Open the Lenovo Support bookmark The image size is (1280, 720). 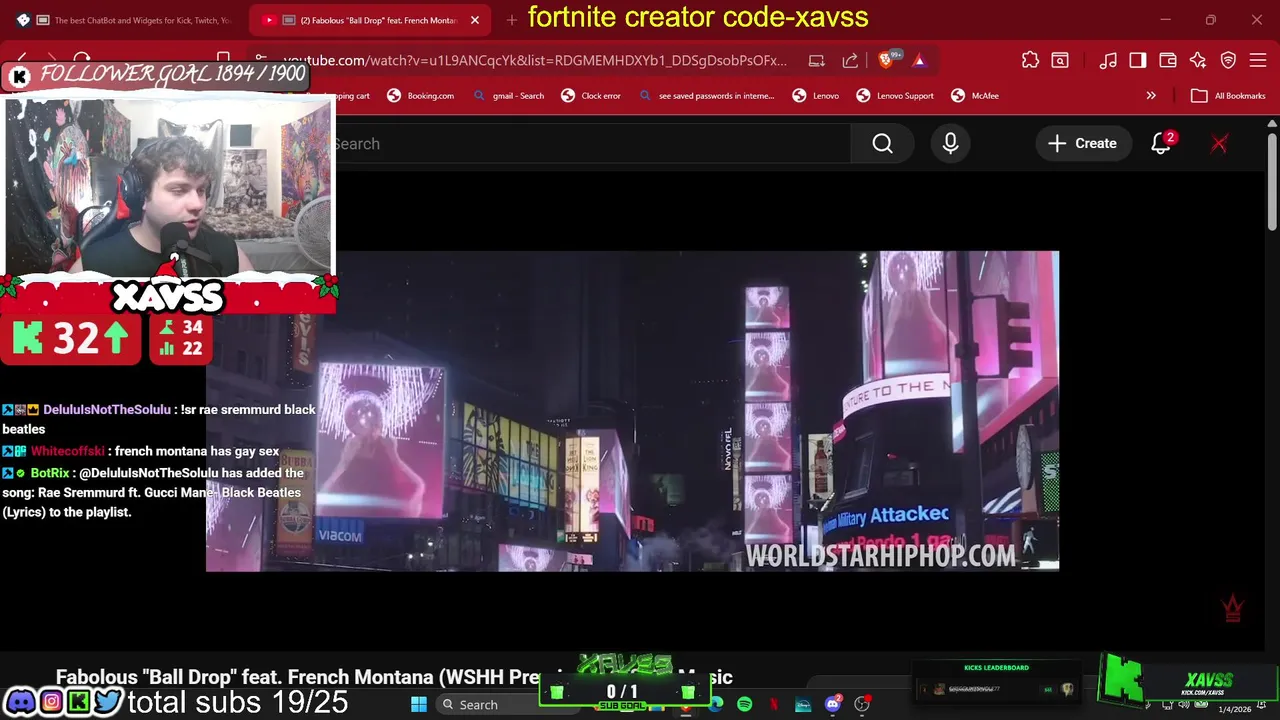click(895, 96)
